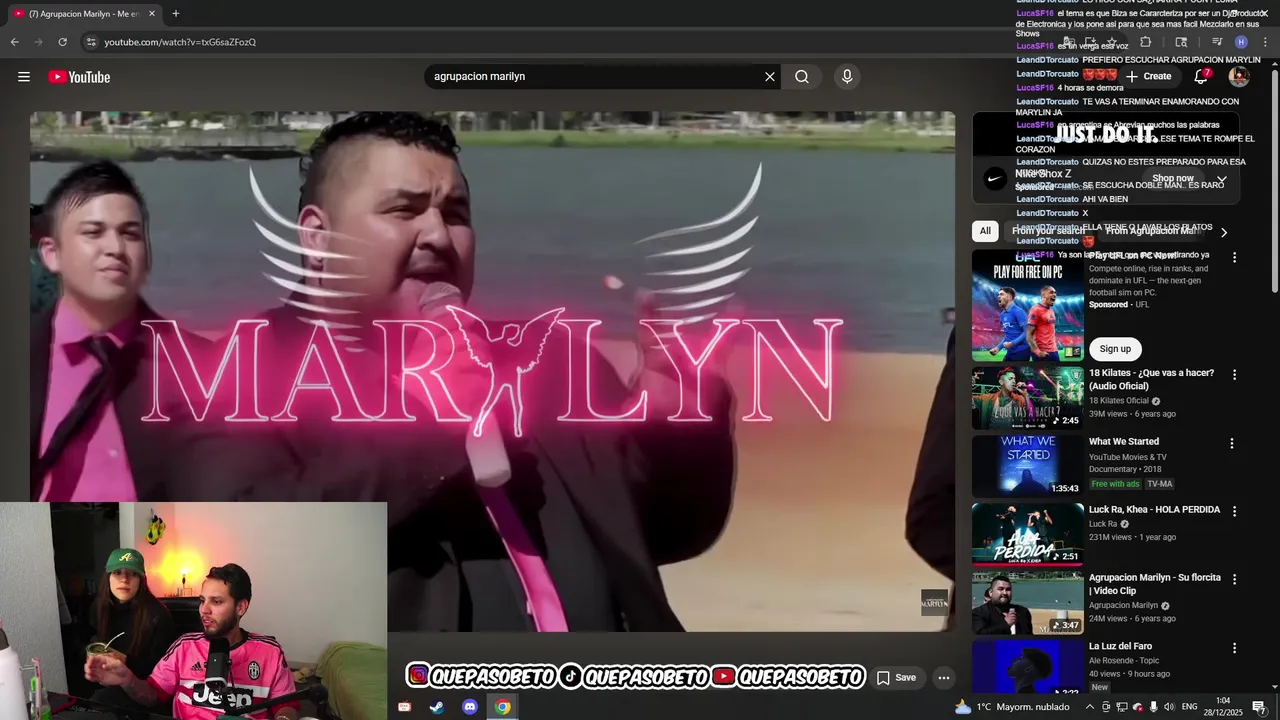Open options menu for La Luz del Faro

click(x=1234, y=648)
